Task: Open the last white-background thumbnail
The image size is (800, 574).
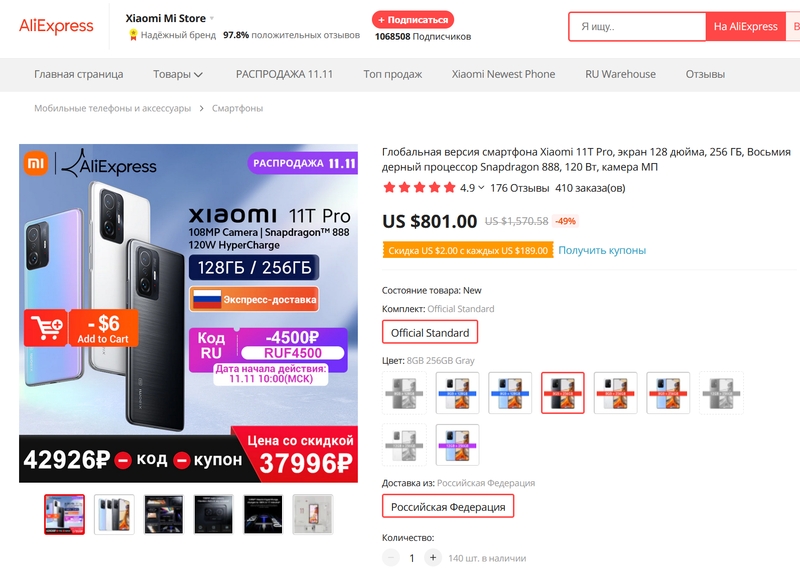Action: coord(311,514)
